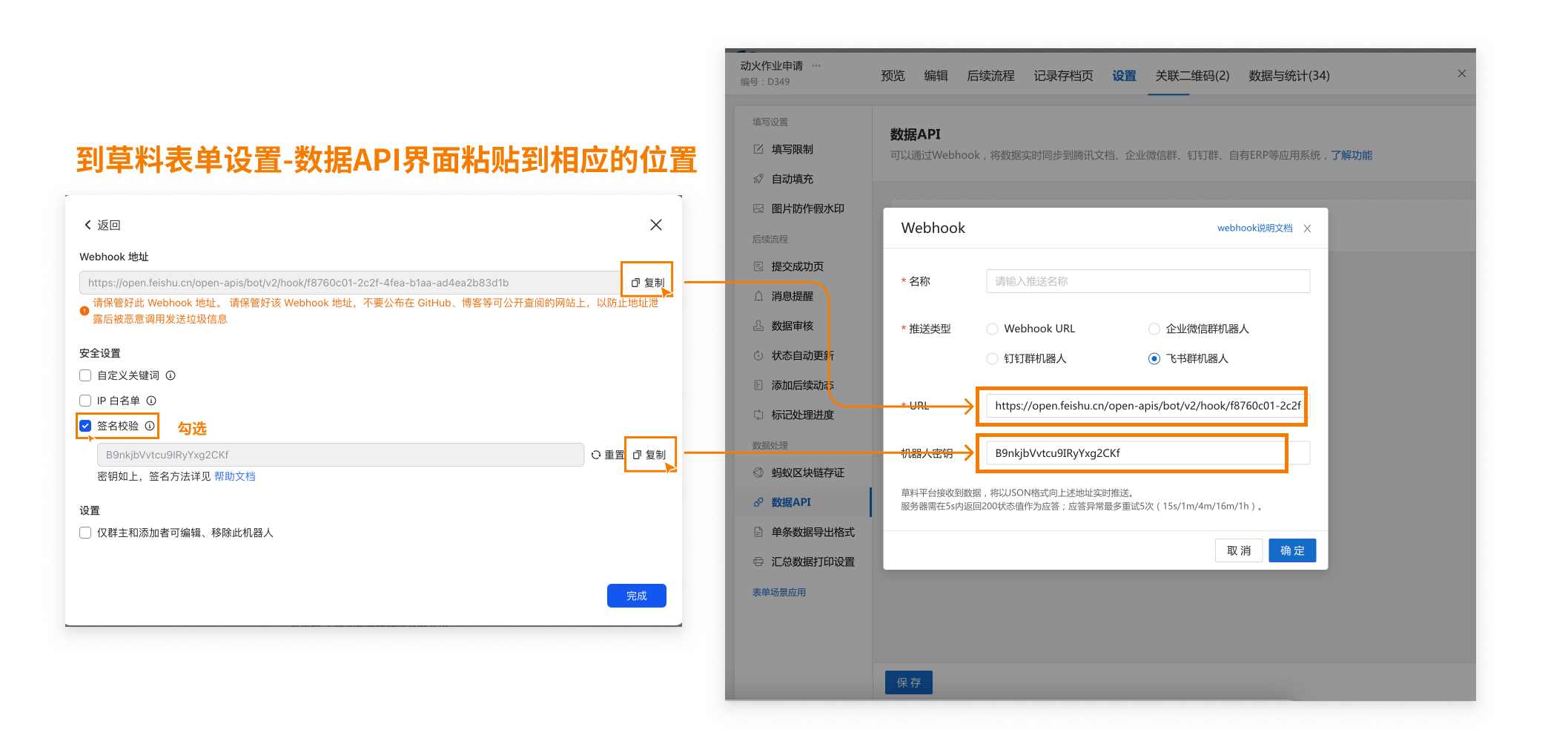This screenshot has height=750, width=1568.
Task: Copy the signing key via 复制 icon
Action: click(x=651, y=455)
